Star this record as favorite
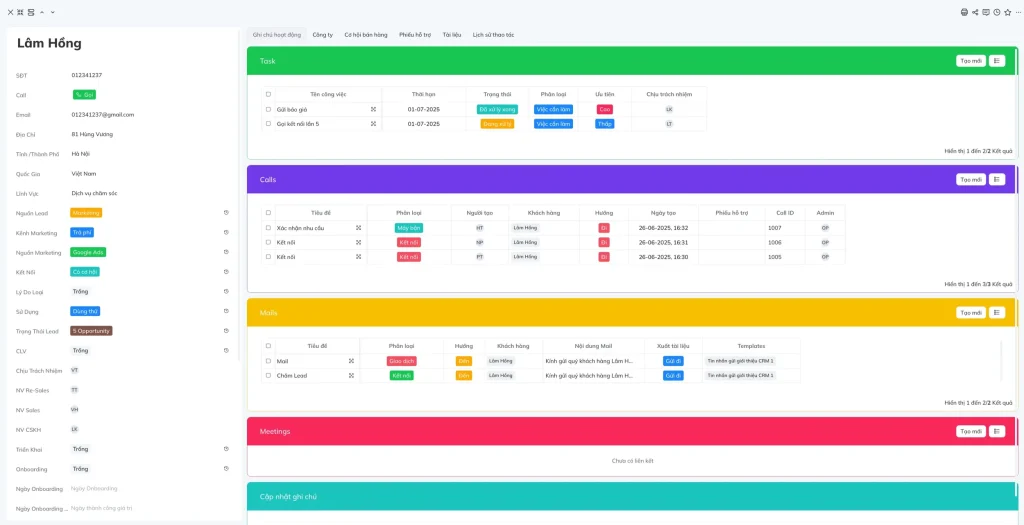The width and height of the screenshot is (1024, 525). pos(1007,12)
